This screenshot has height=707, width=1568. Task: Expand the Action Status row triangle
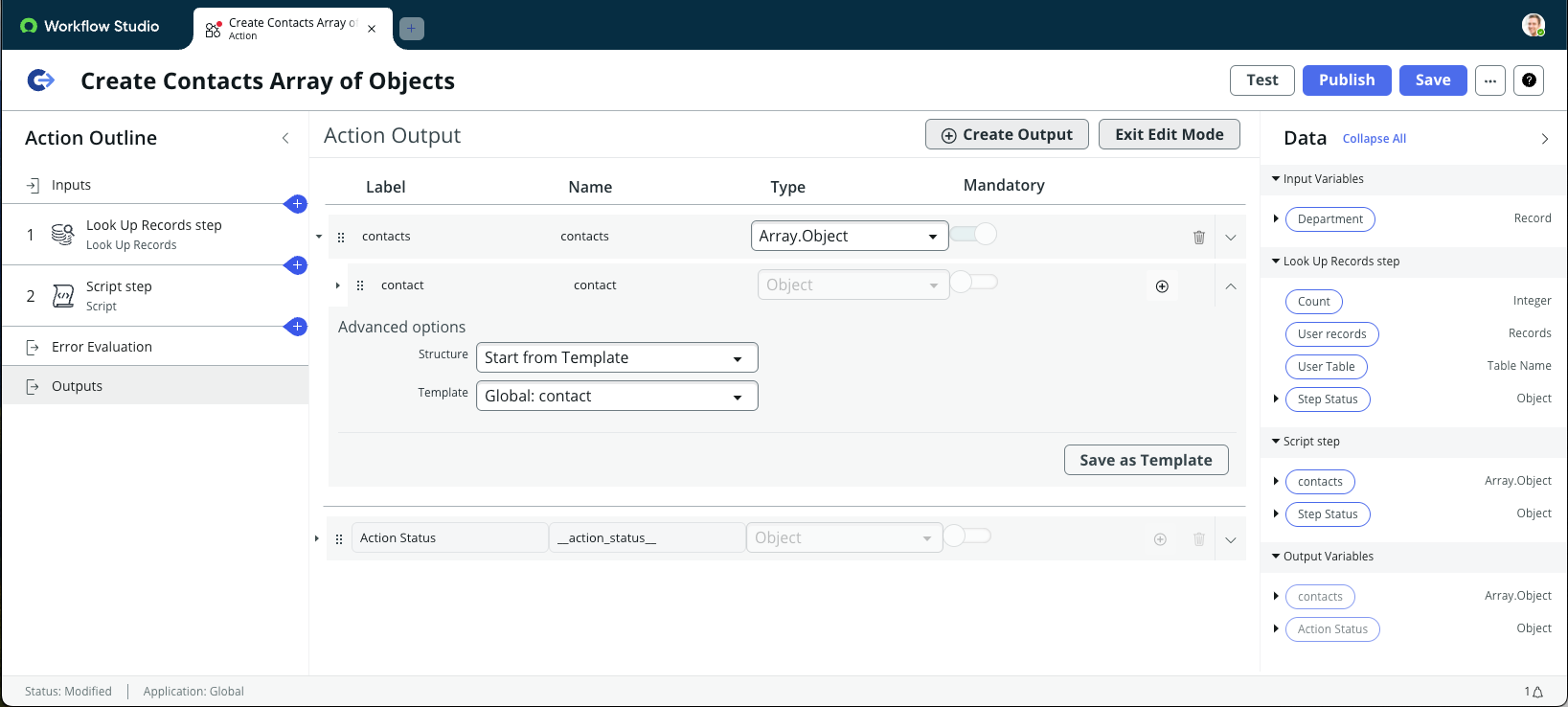(317, 538)
